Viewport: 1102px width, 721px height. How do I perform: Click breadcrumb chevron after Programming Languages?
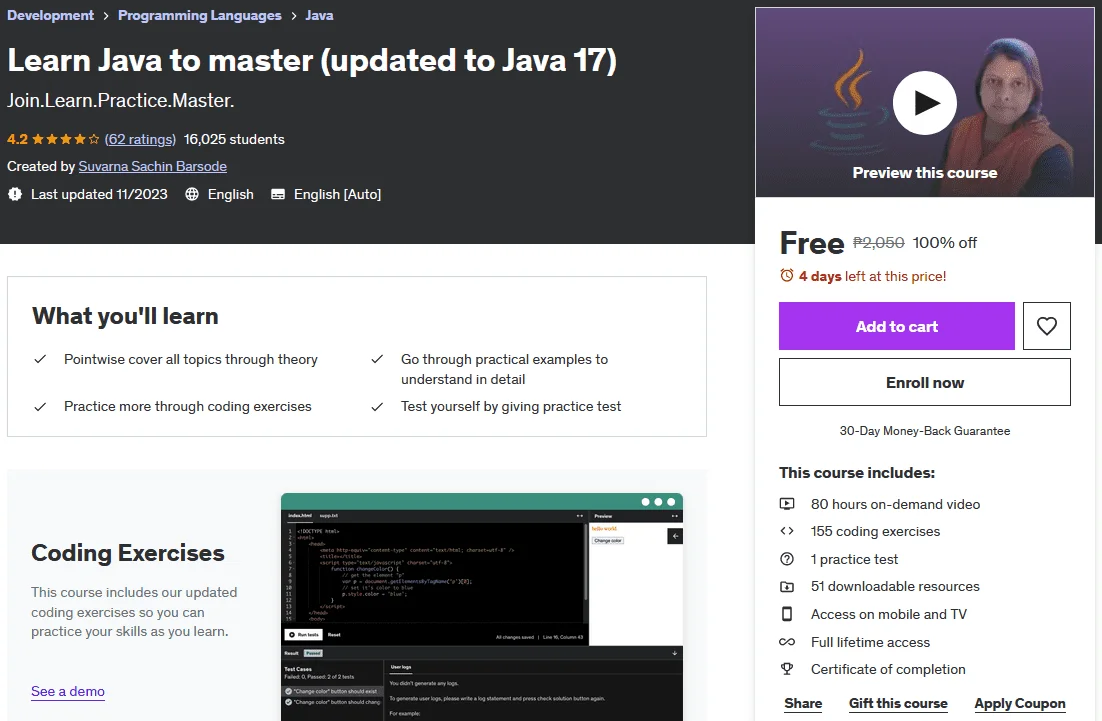(294, 15)
